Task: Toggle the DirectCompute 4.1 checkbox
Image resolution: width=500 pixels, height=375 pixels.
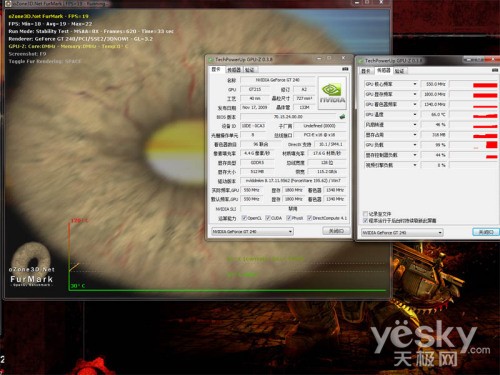Action: (x=309, y=218)
